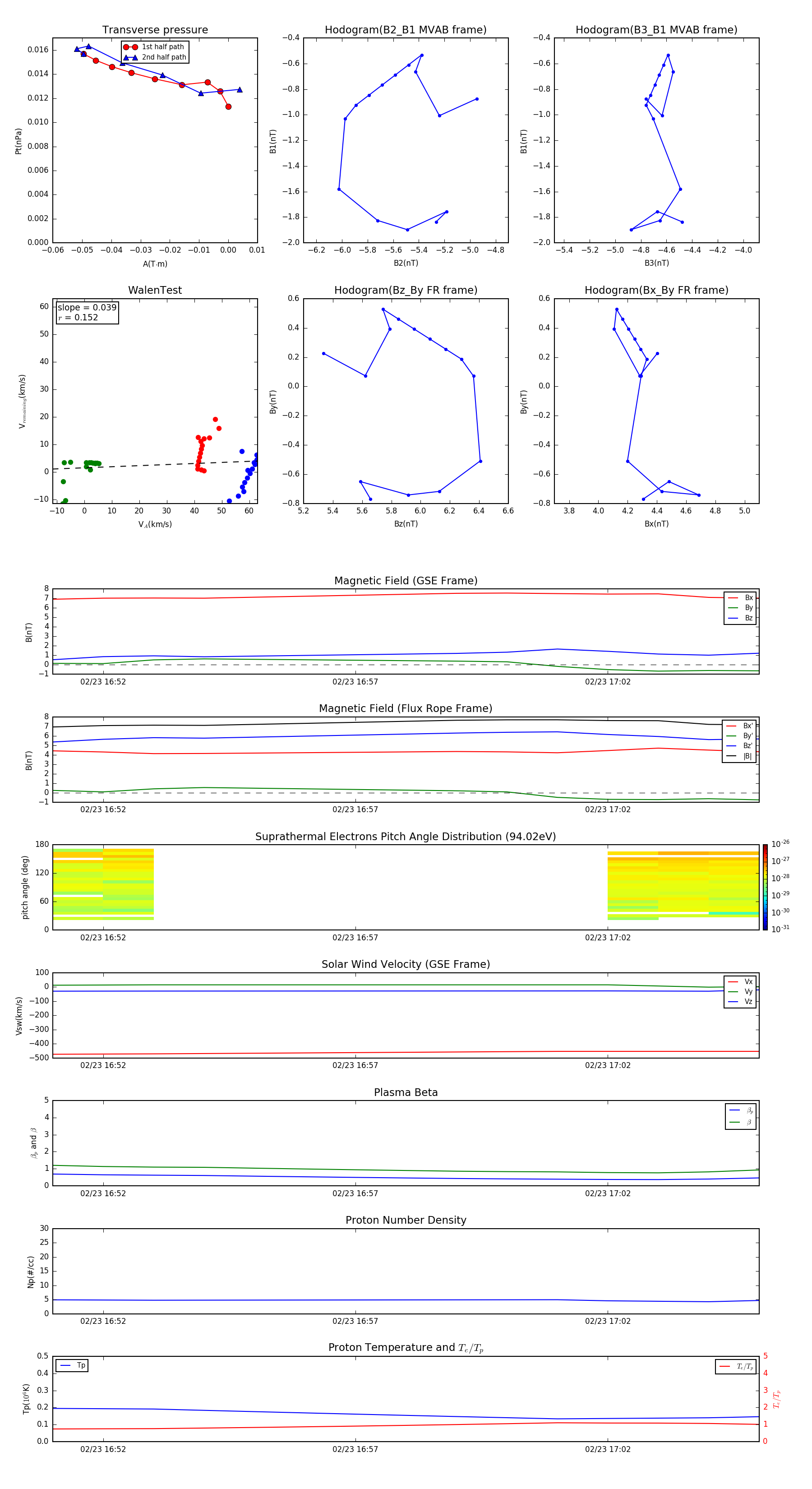Screen dimensions: 812x1489
Task: Click the 'Magnetic Field (GSE Frame)' title
Action: coord(406,581)
